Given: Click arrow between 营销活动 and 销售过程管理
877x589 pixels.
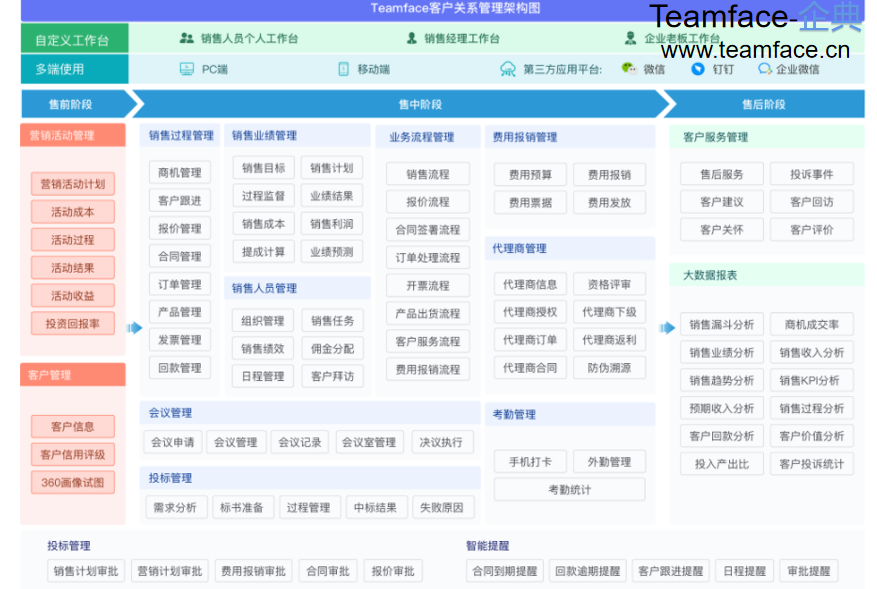Looking at the screenshot, I should coord(134,327).
